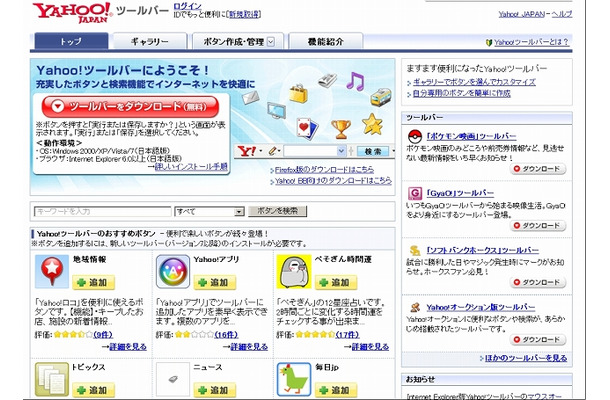
Task: Download the ポケモン映画 toolbar
Action: coord(538,169)
